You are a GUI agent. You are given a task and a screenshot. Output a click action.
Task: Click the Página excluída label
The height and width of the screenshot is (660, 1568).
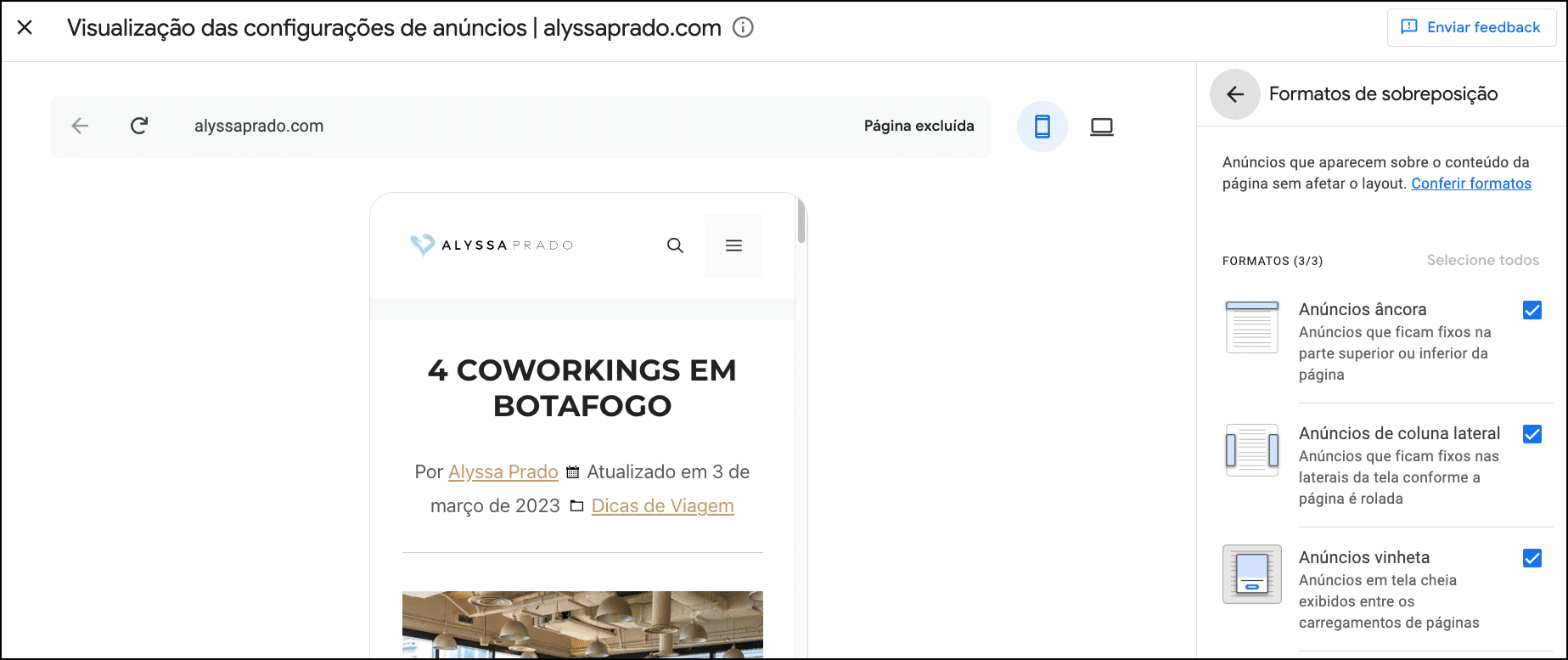(x=919, y=126)
